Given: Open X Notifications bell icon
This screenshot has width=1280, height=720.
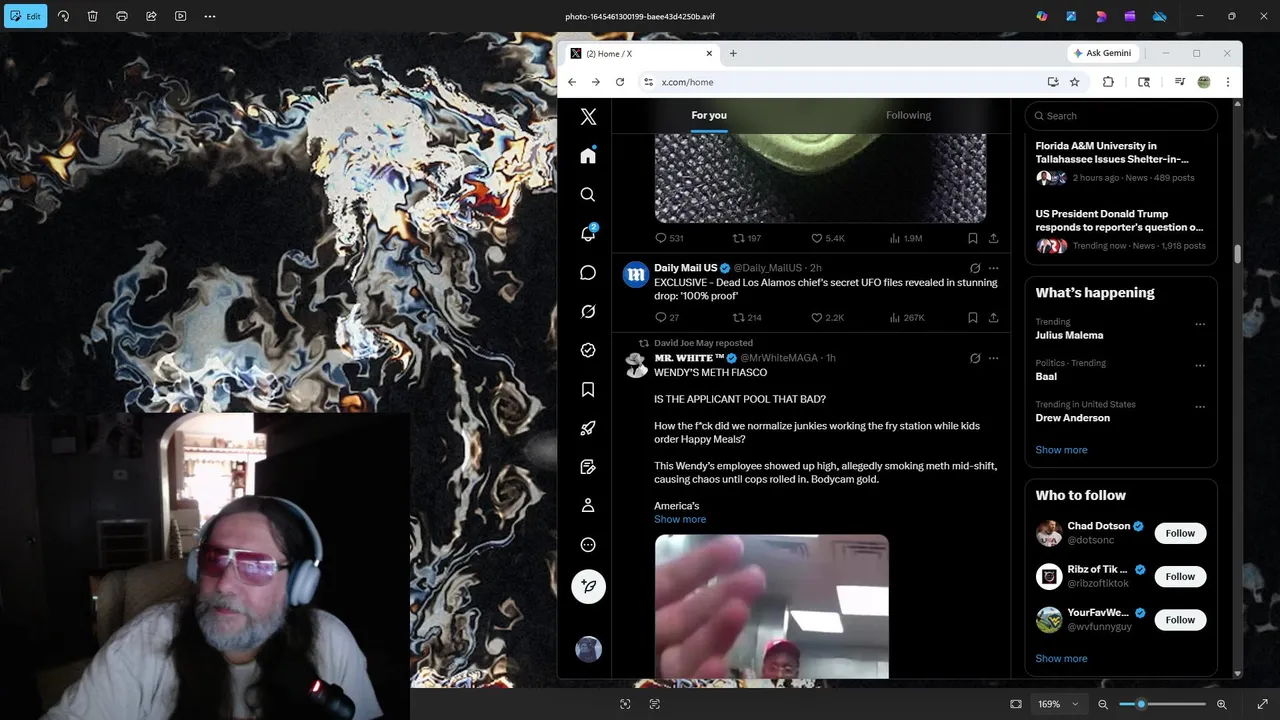Looking at the screenshot, I should click(588, 234).
